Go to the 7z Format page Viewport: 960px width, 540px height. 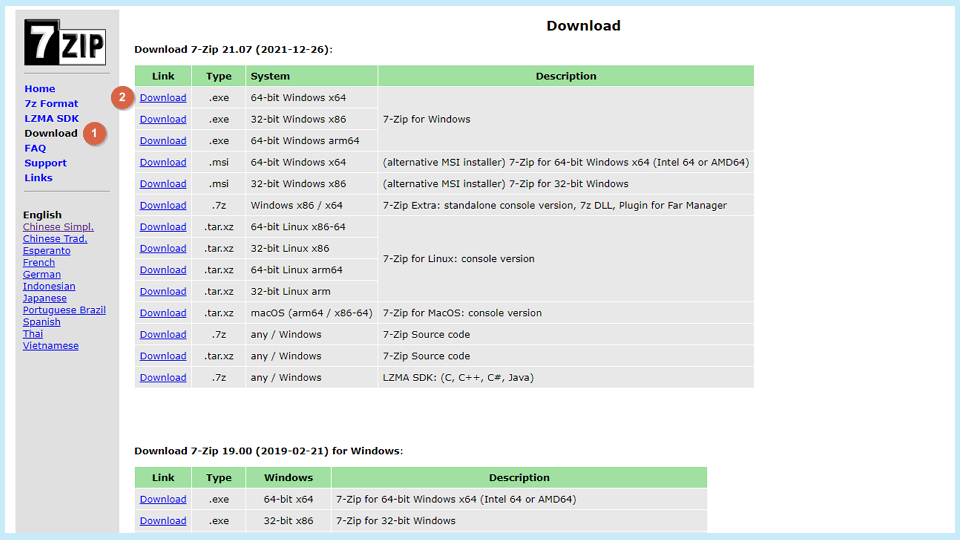pyautogui.click(x=51, y=103)
